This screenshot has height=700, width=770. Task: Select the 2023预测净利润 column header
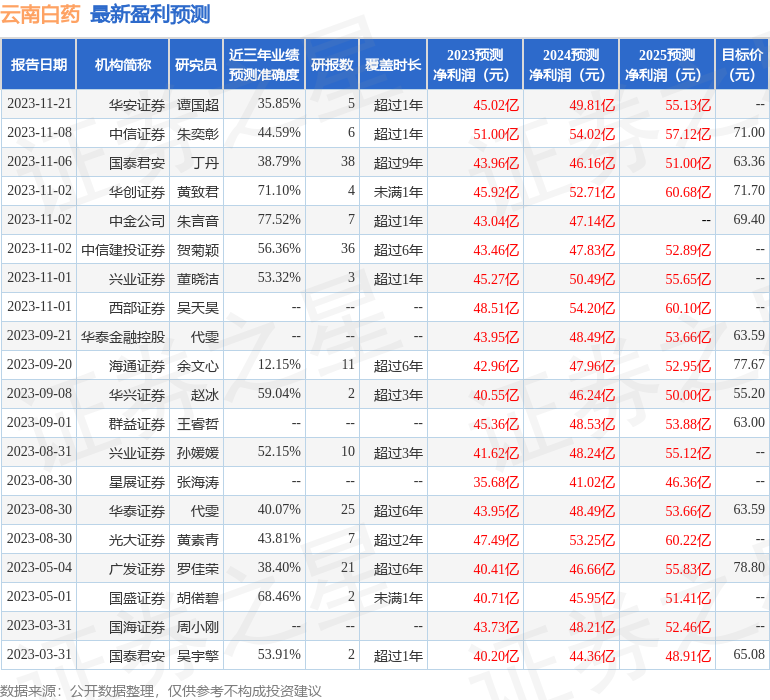pos(475,64)
